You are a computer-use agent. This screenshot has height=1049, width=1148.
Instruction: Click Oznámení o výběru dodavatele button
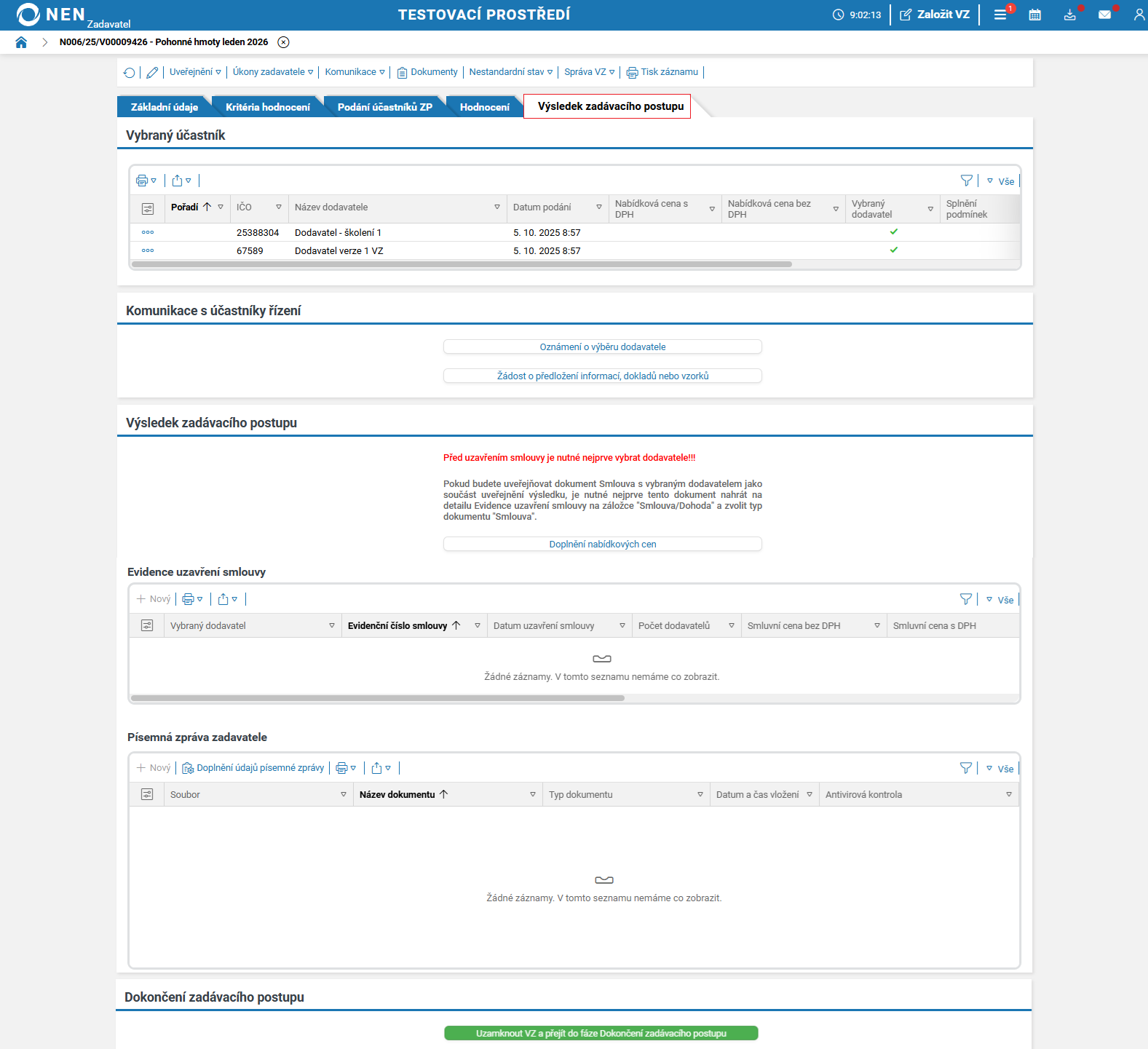pyautogui.click(x=603, y=347)
